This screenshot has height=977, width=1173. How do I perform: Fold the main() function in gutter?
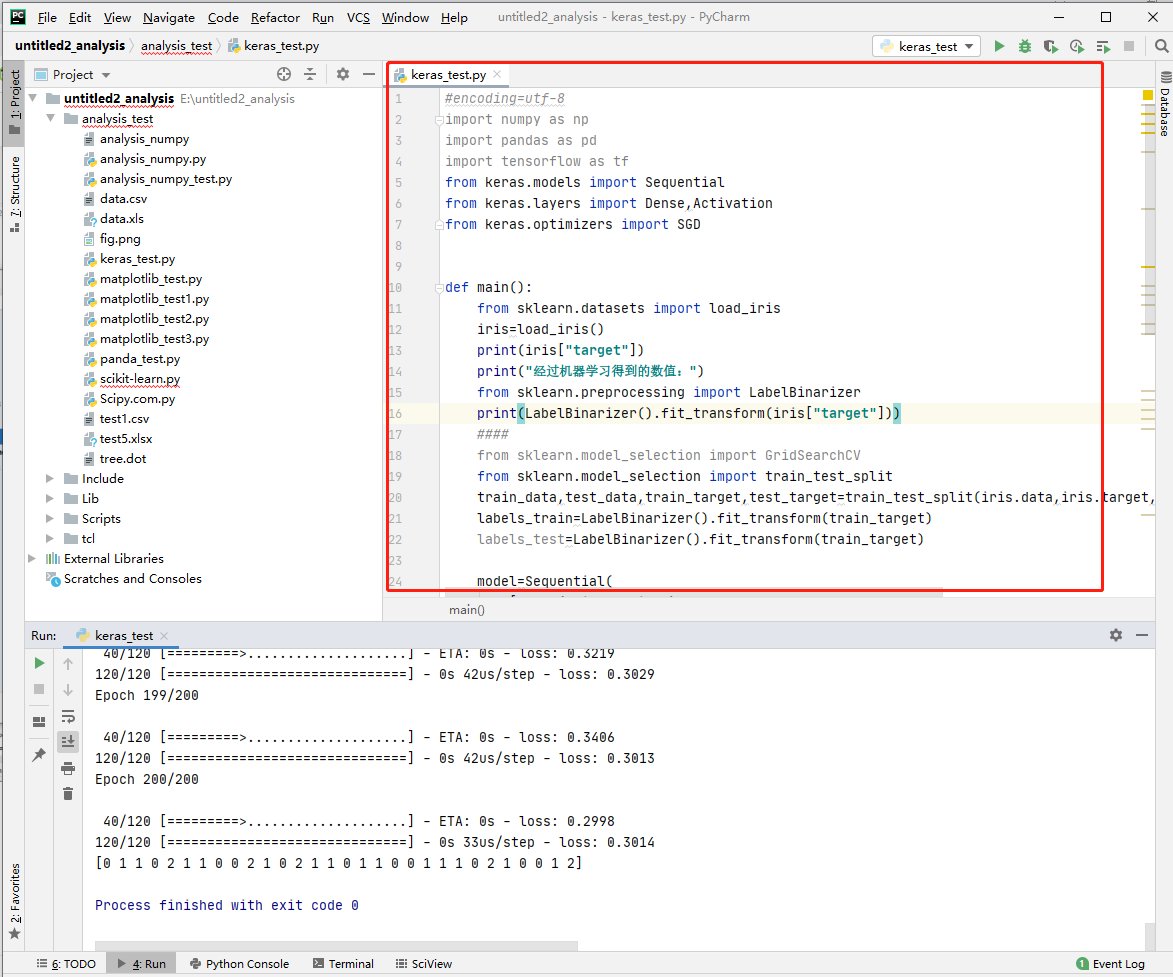point(439,287)
